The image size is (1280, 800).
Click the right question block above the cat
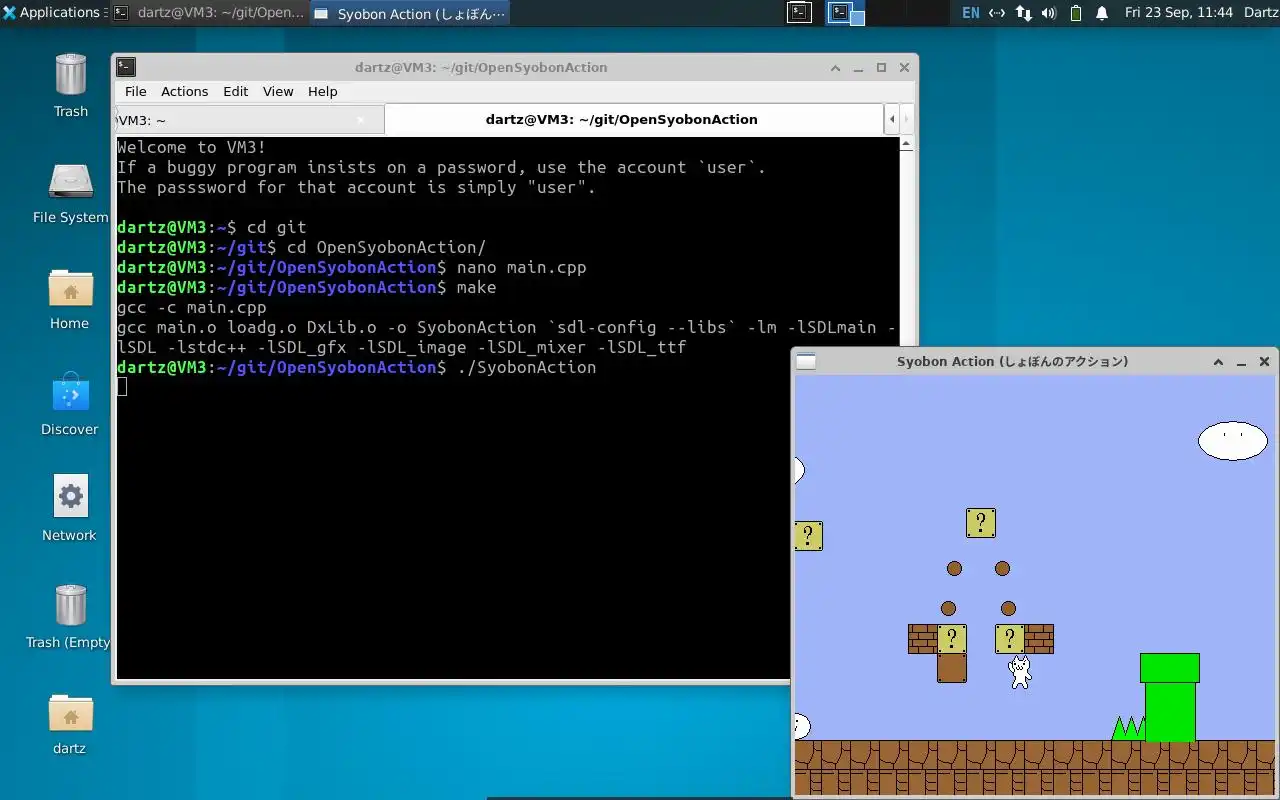1010,639
